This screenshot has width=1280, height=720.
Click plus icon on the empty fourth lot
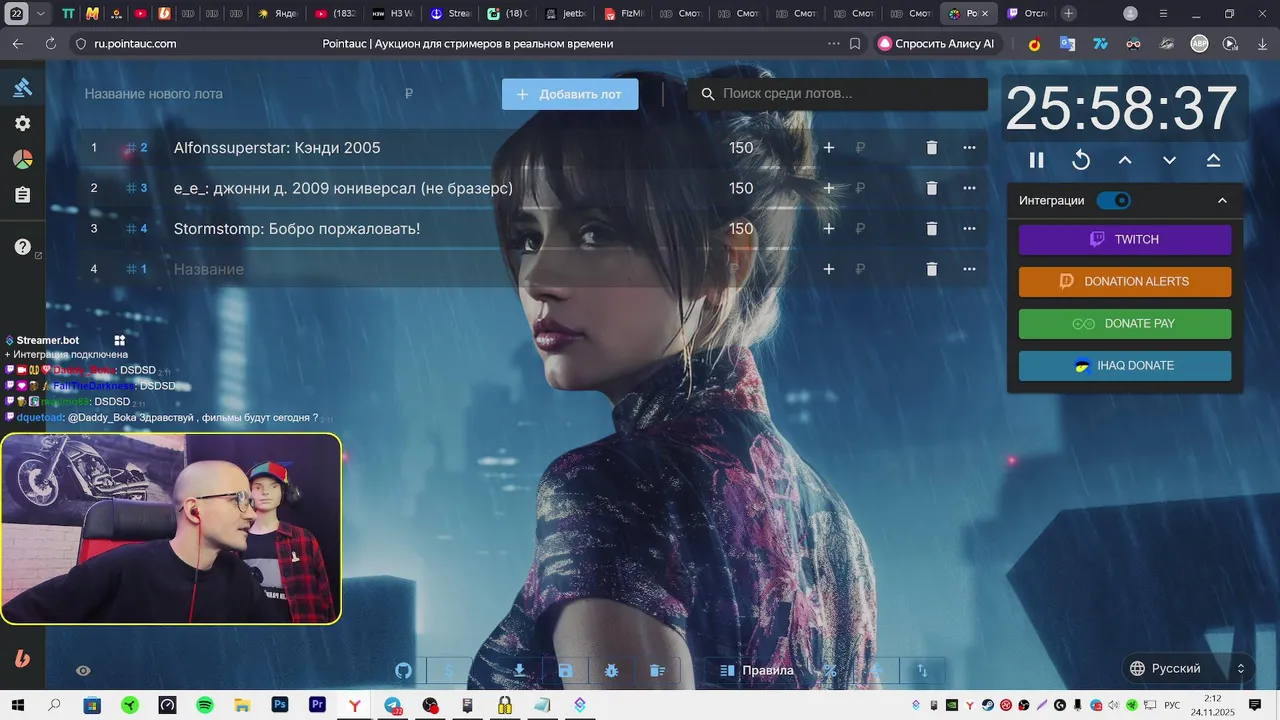(x=828, y=269)
